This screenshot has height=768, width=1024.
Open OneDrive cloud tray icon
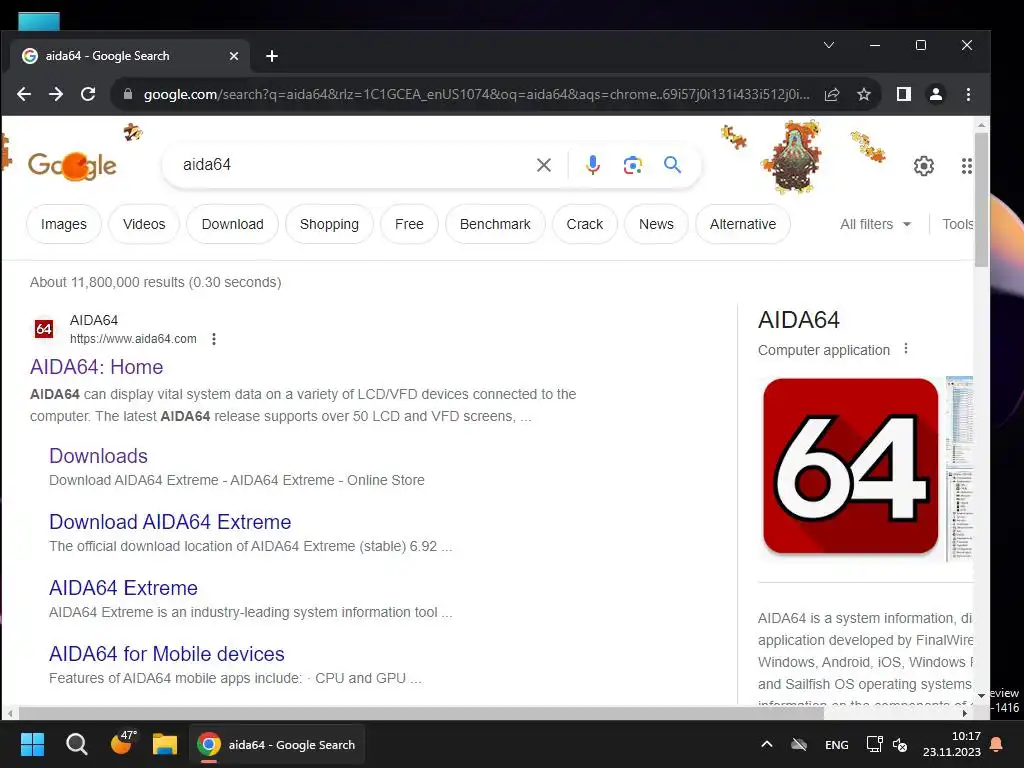799,744
